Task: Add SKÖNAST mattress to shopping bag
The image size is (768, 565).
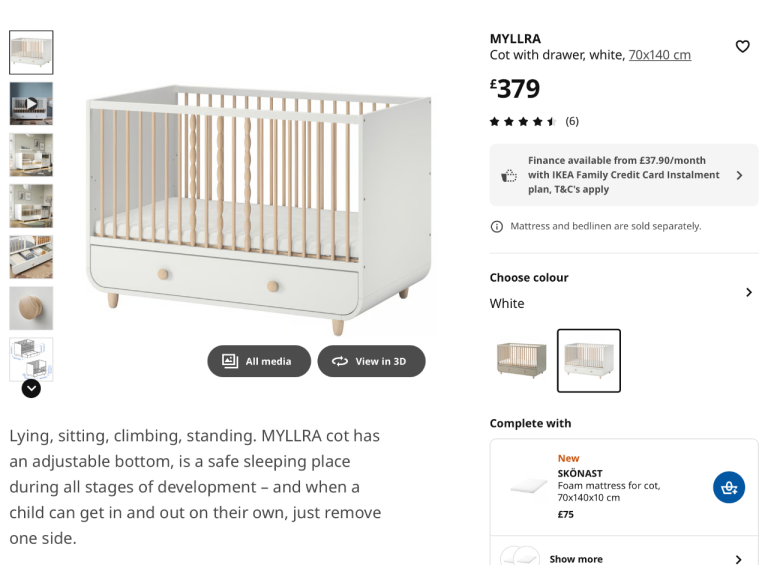Action: pos(728,487)
